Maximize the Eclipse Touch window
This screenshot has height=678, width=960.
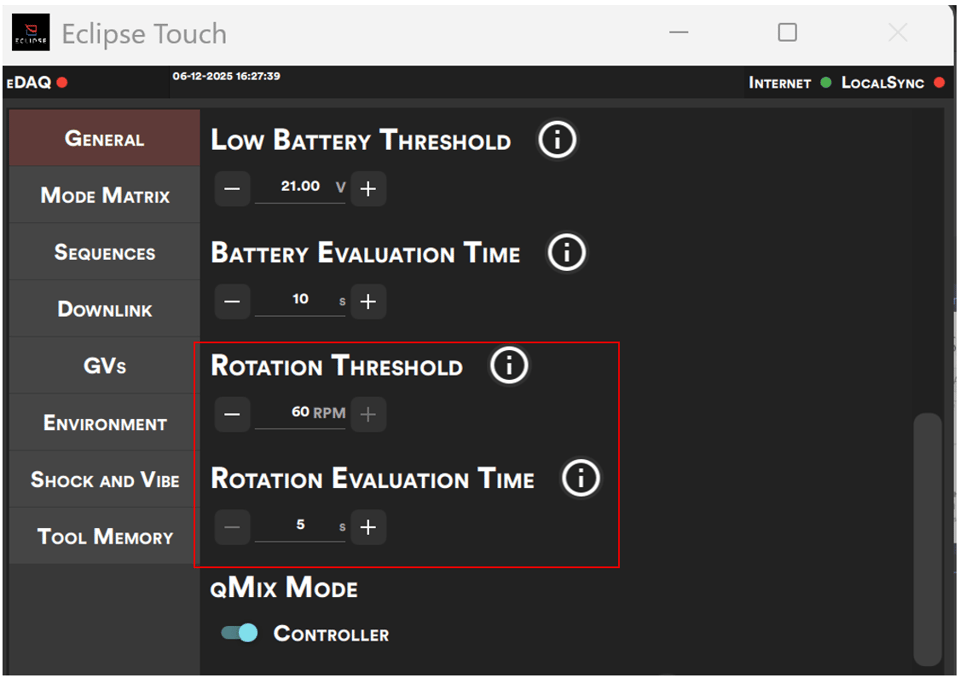[787, 32]
